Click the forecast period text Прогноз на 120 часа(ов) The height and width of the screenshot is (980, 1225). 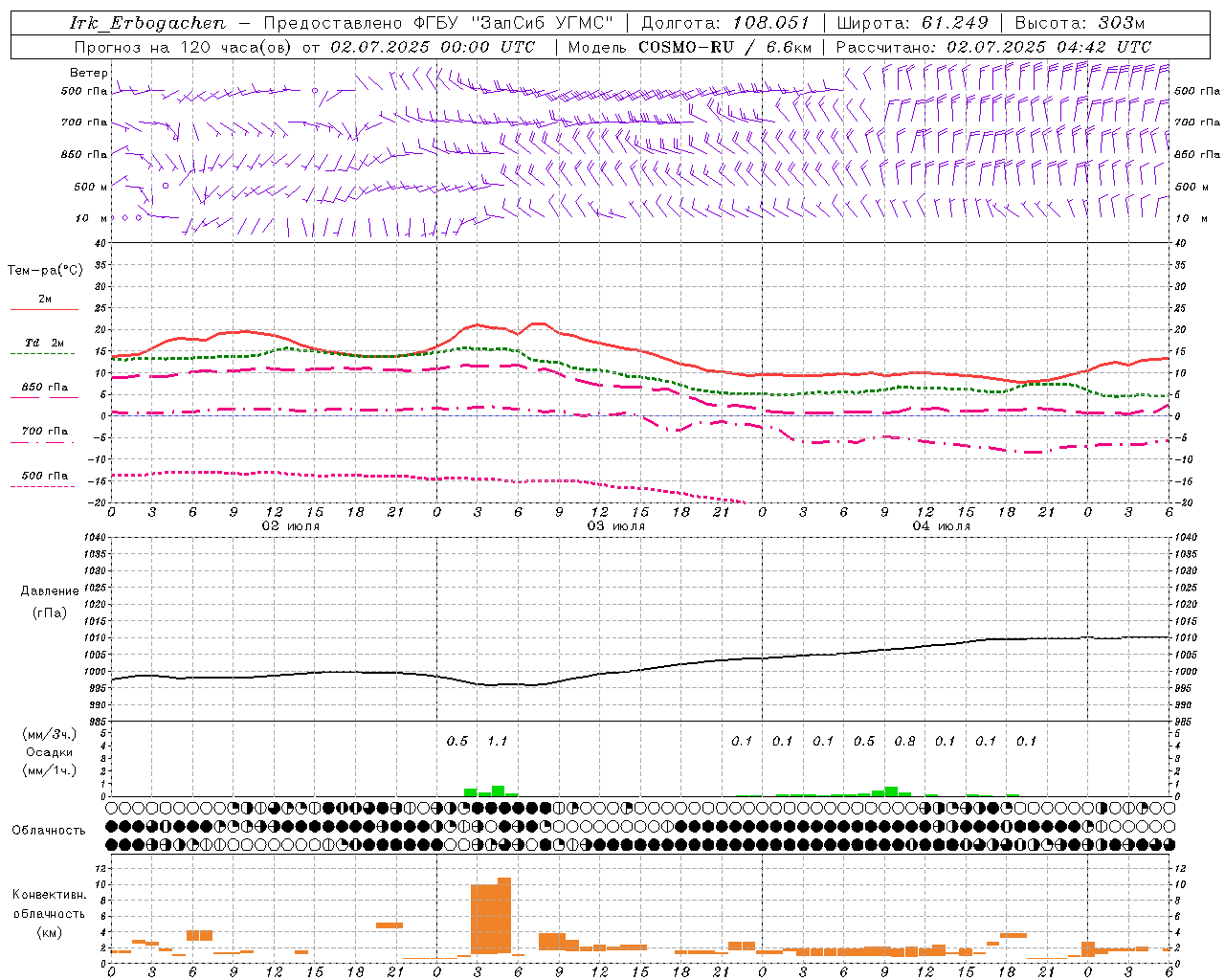[x=184, y=47]
